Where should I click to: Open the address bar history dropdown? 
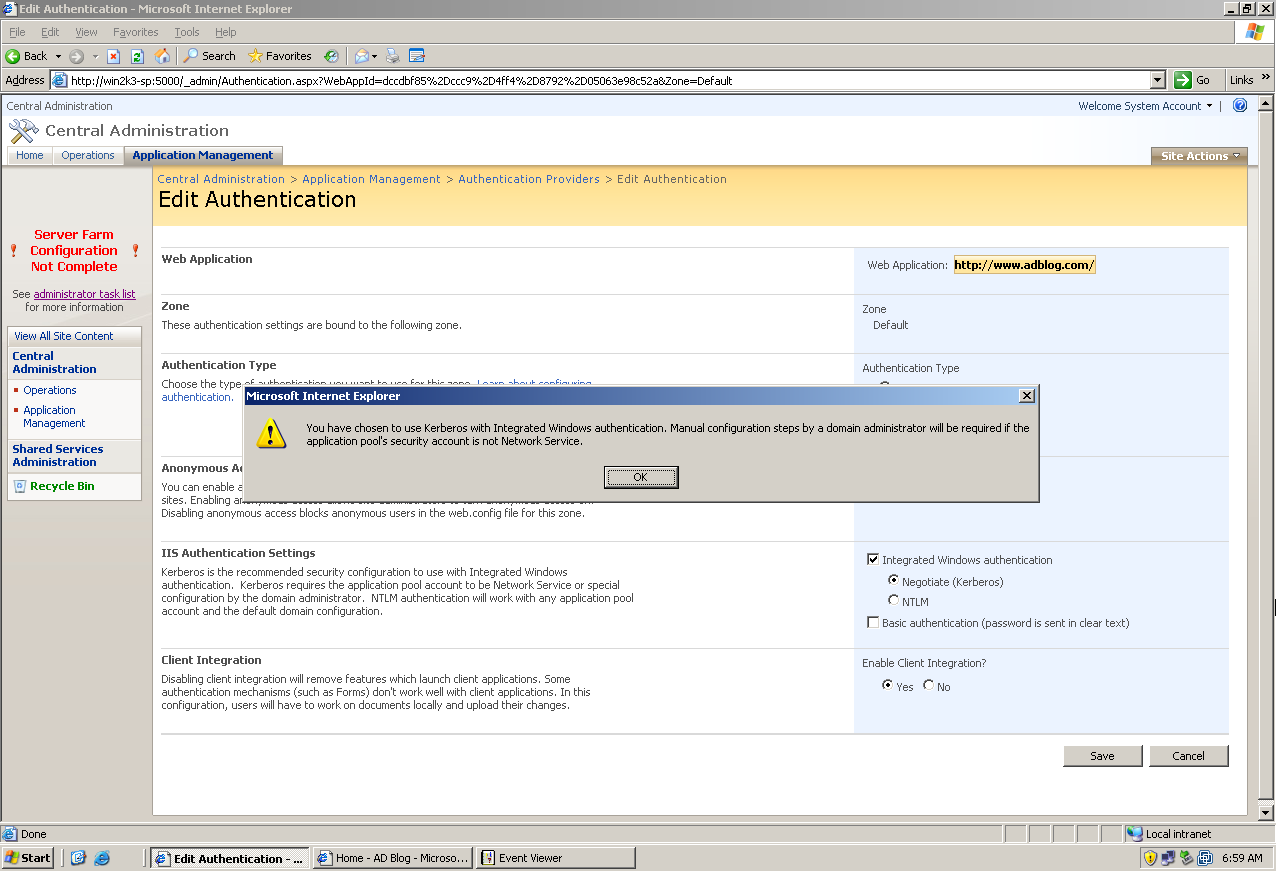tap(1158, 78)
